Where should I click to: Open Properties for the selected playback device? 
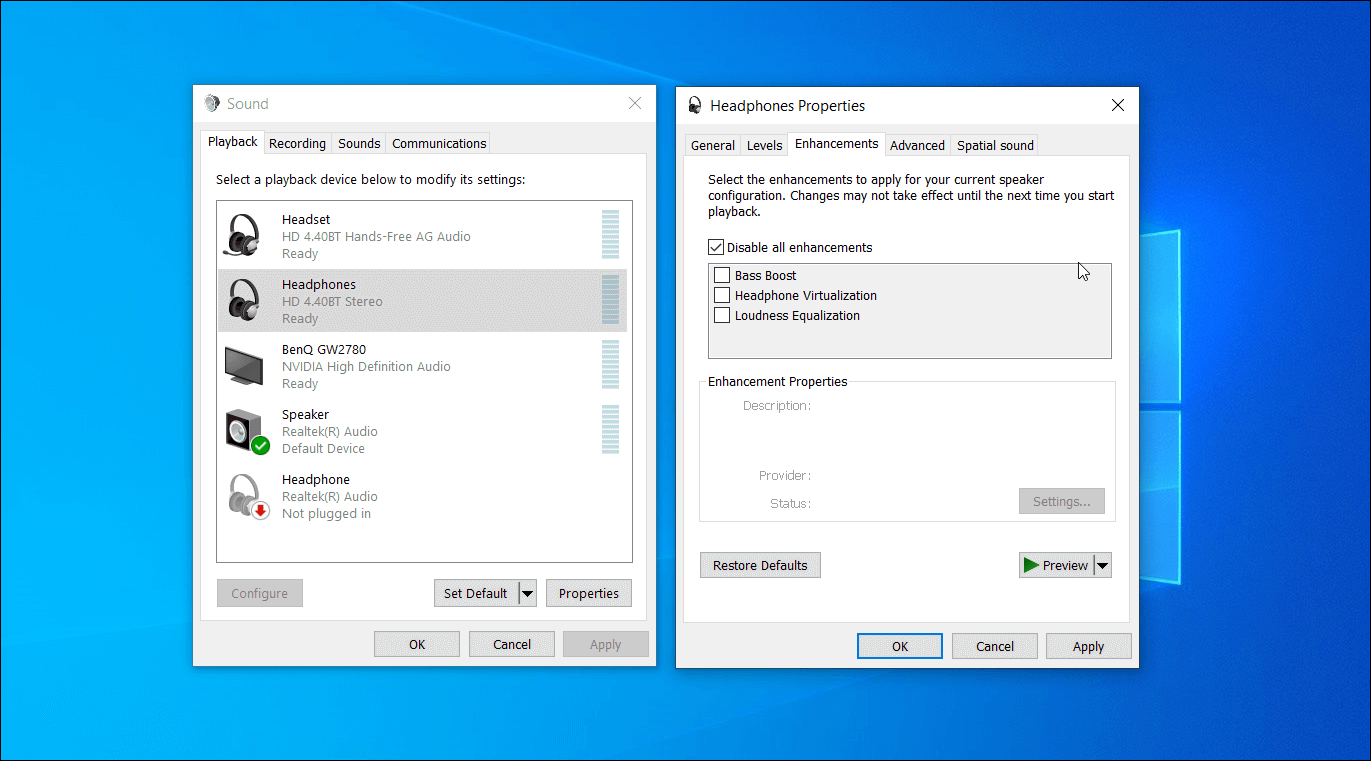(x=588, y=592)
